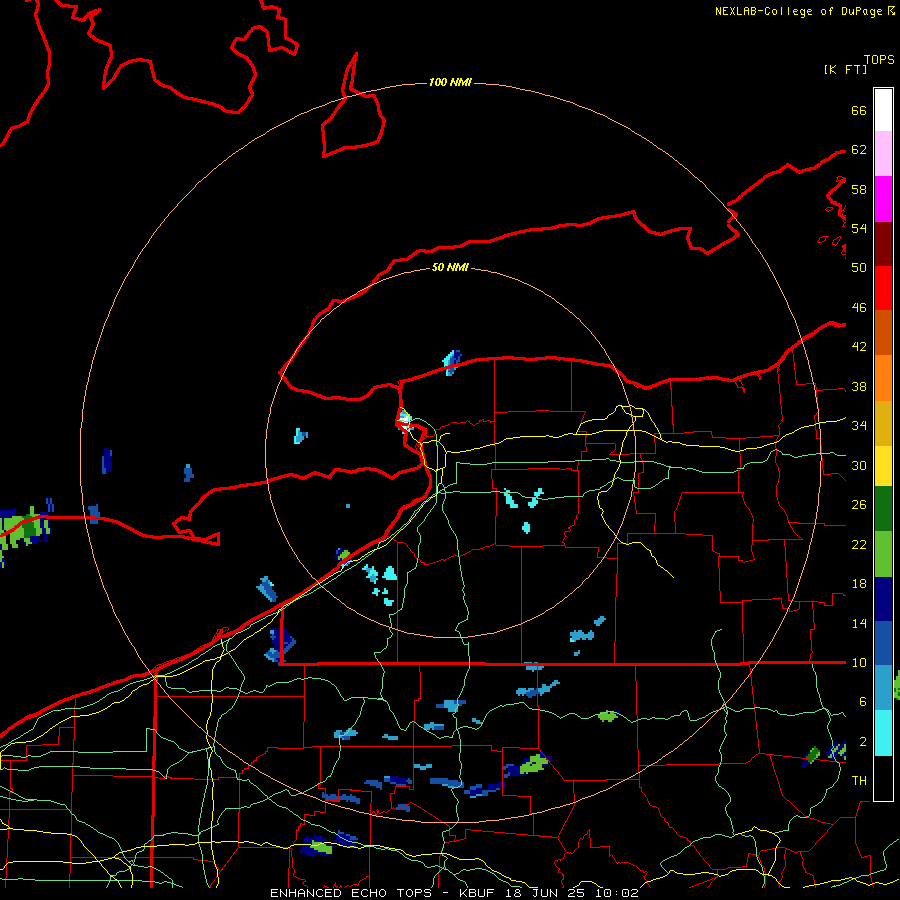Select the light green legend swatch
Viewport: 900px width, 900px height.
[x=883, y=554]
